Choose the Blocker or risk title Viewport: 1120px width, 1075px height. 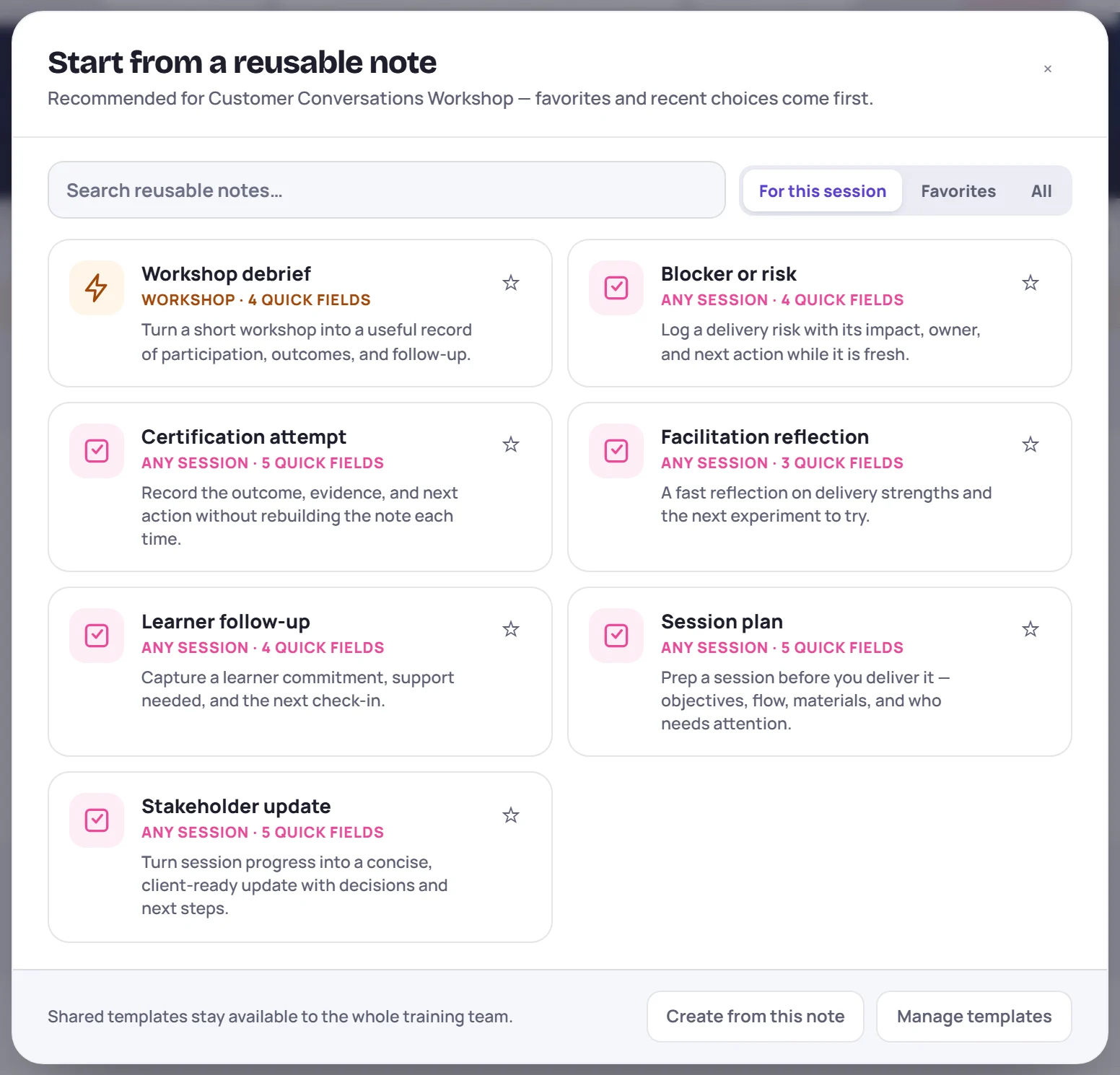point(729,274)
